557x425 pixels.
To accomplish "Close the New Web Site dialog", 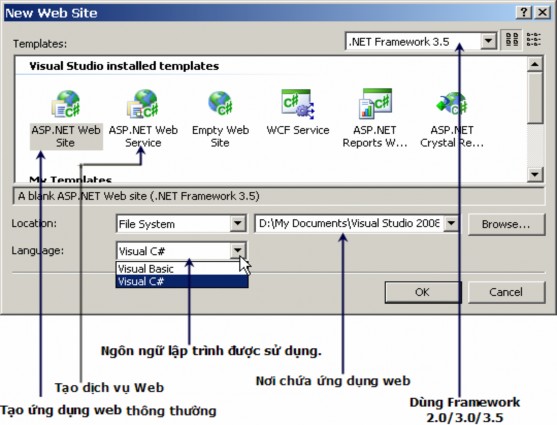I will [542, 12].
